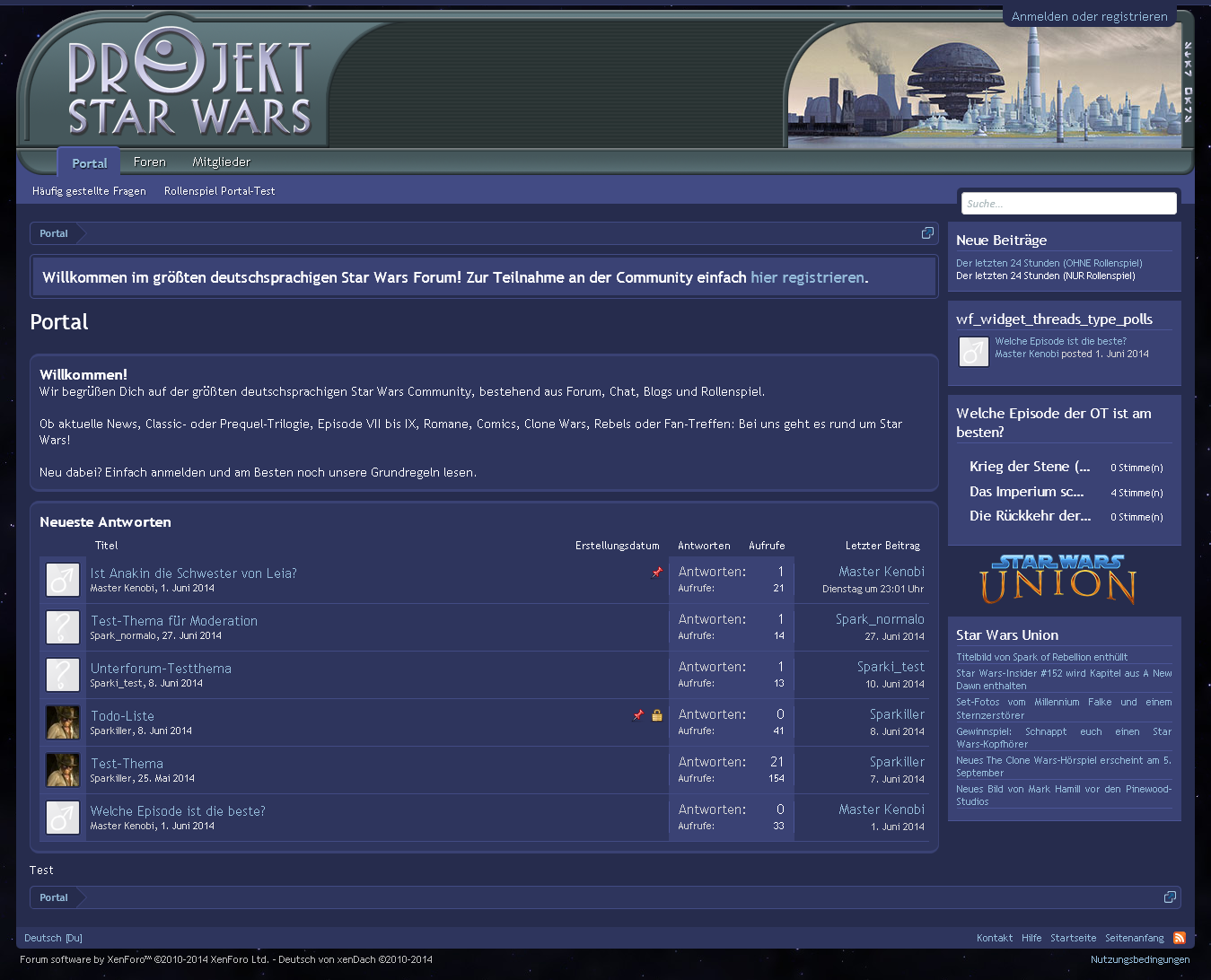1211x980 pixels.
Task: Sort by Letzter Beitrag column header
Action: pos(882,546)
